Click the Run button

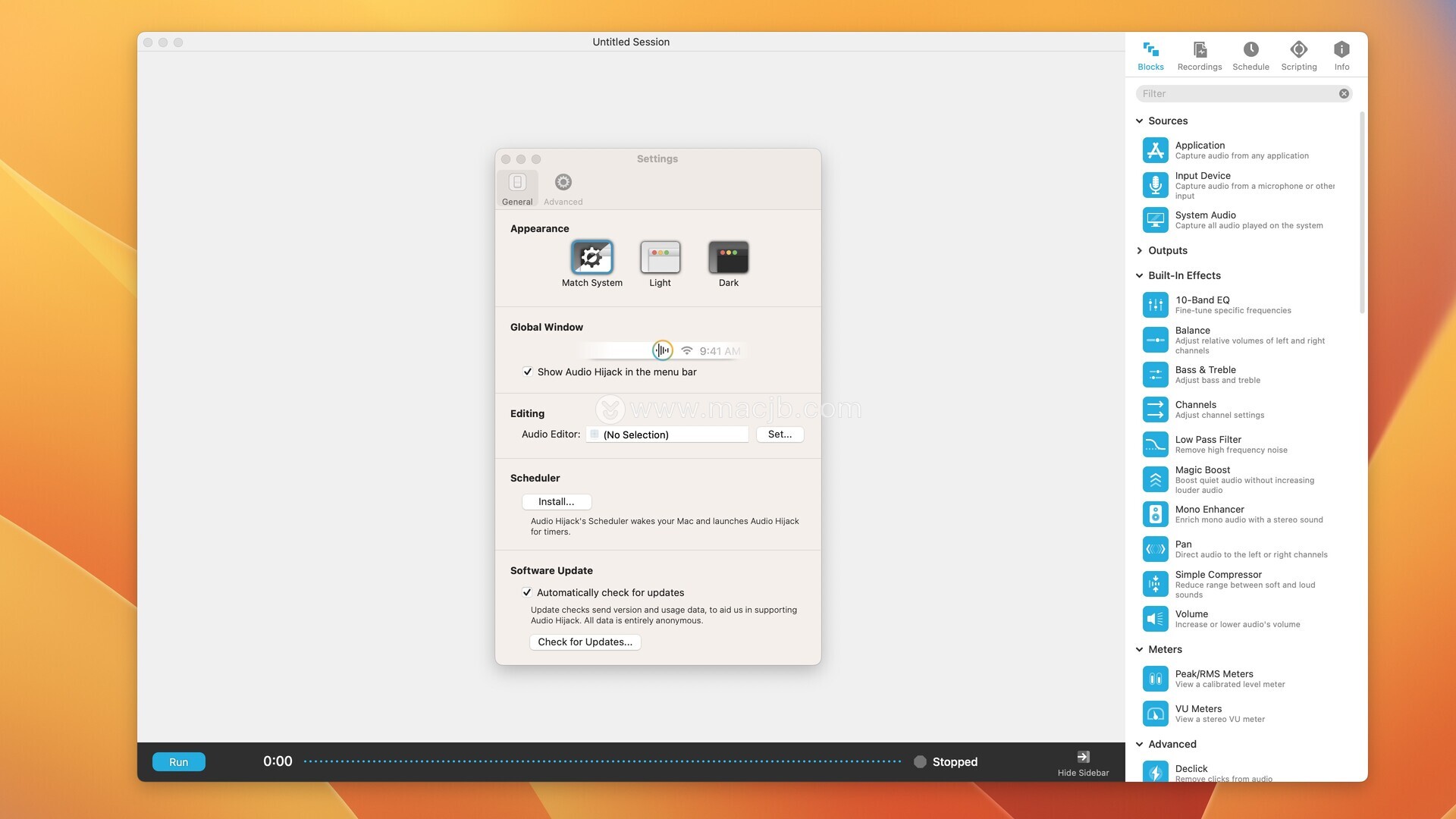click(x=178, y=762)
